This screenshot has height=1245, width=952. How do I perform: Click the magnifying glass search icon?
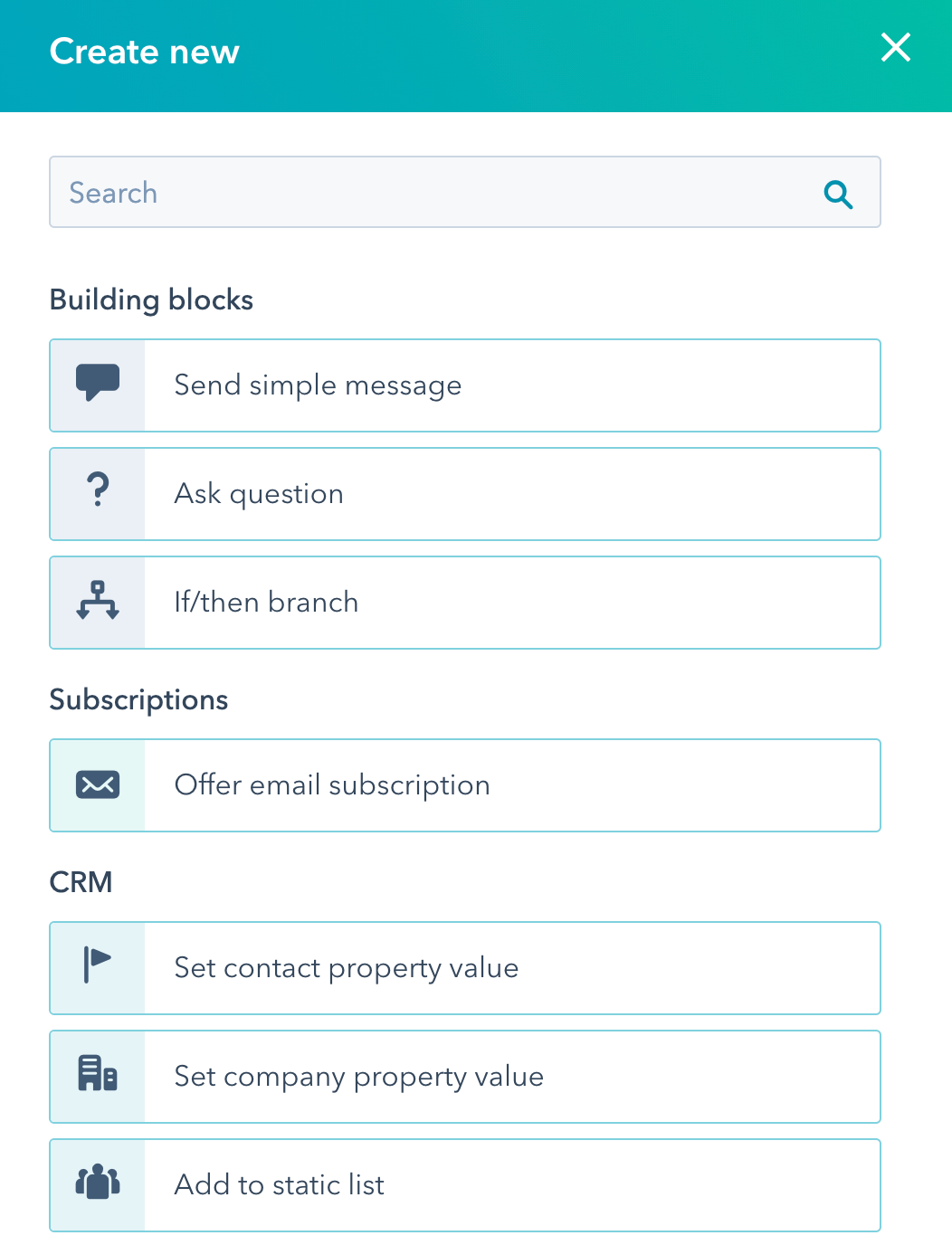pyautogui.click(x=837, y=193)
